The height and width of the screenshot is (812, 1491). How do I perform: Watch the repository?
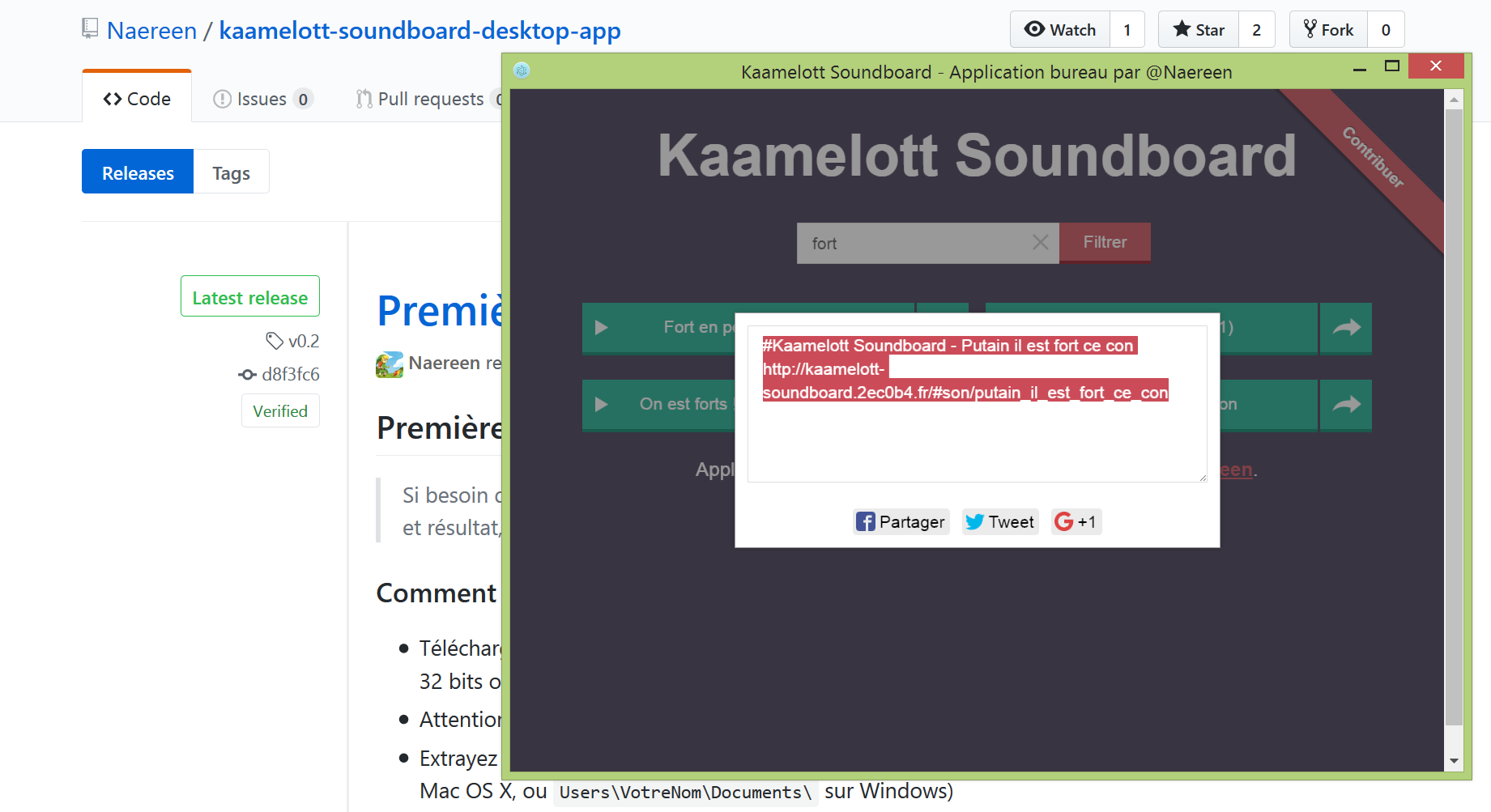point(1060,30)
